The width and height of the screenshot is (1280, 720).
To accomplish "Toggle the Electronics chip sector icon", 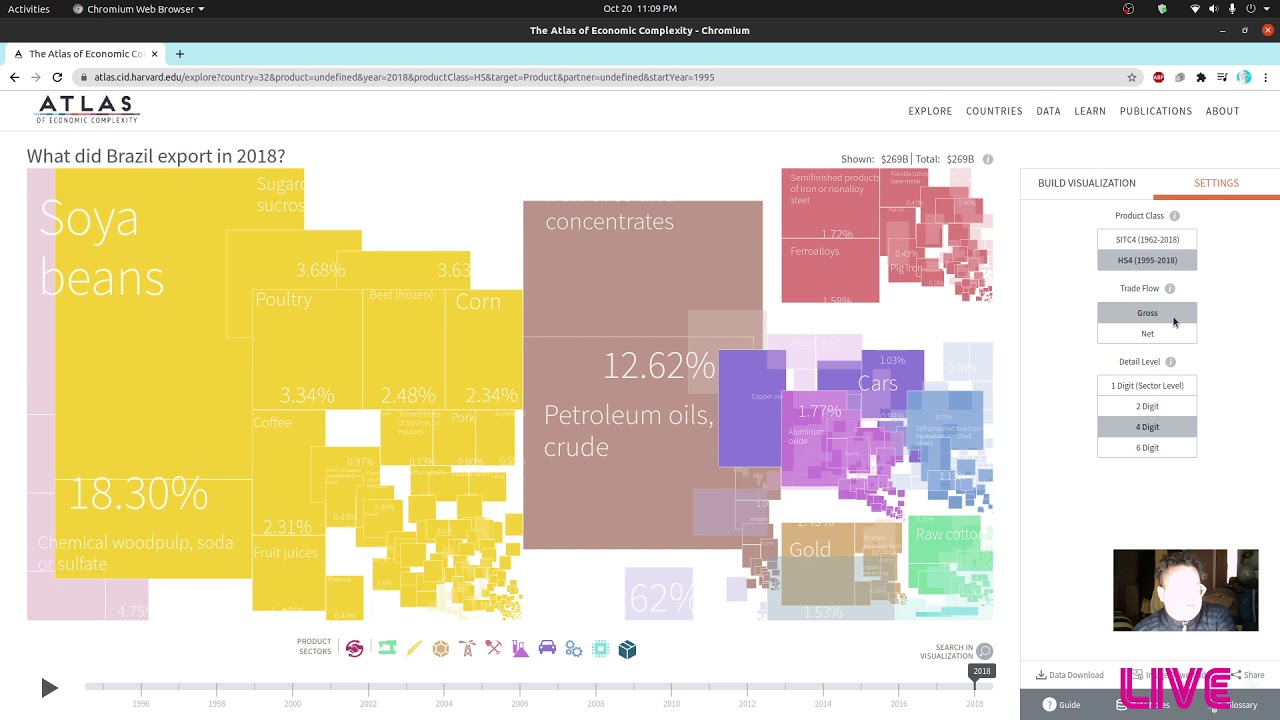I will 600,649.
